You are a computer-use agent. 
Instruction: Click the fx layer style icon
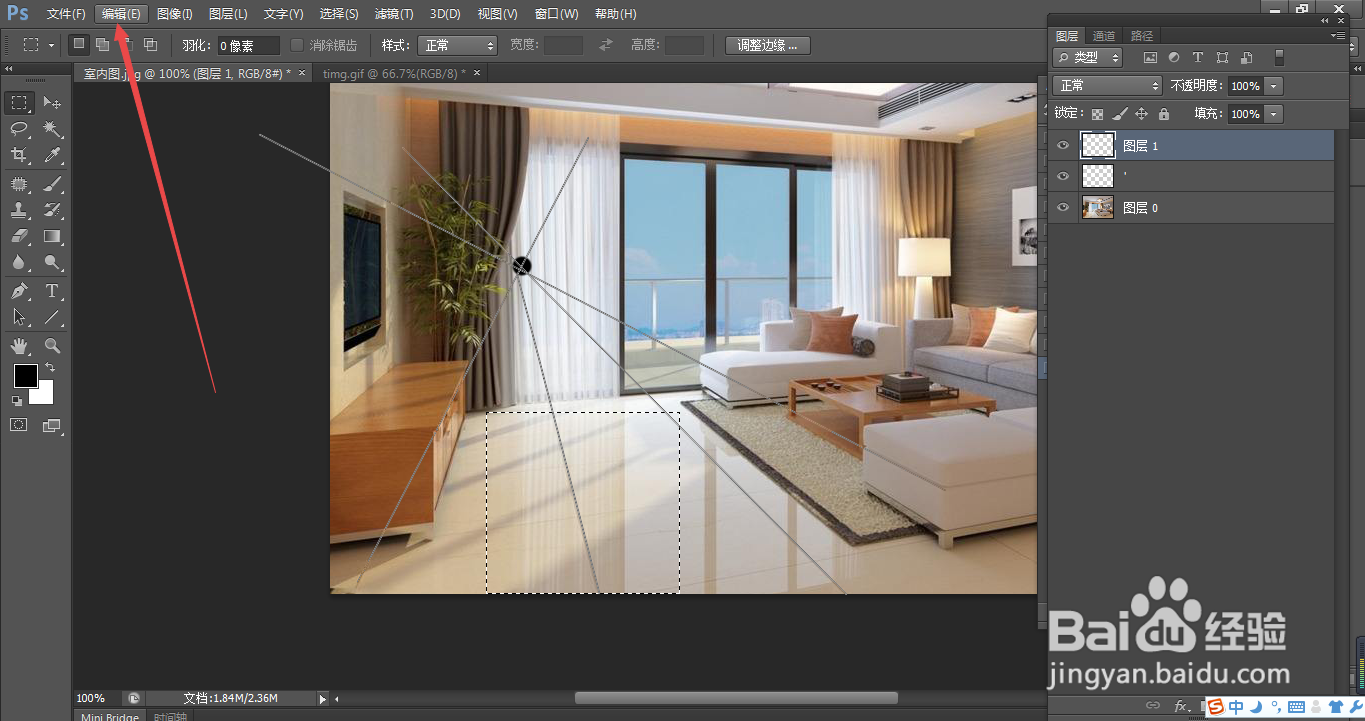(1181, 706)
